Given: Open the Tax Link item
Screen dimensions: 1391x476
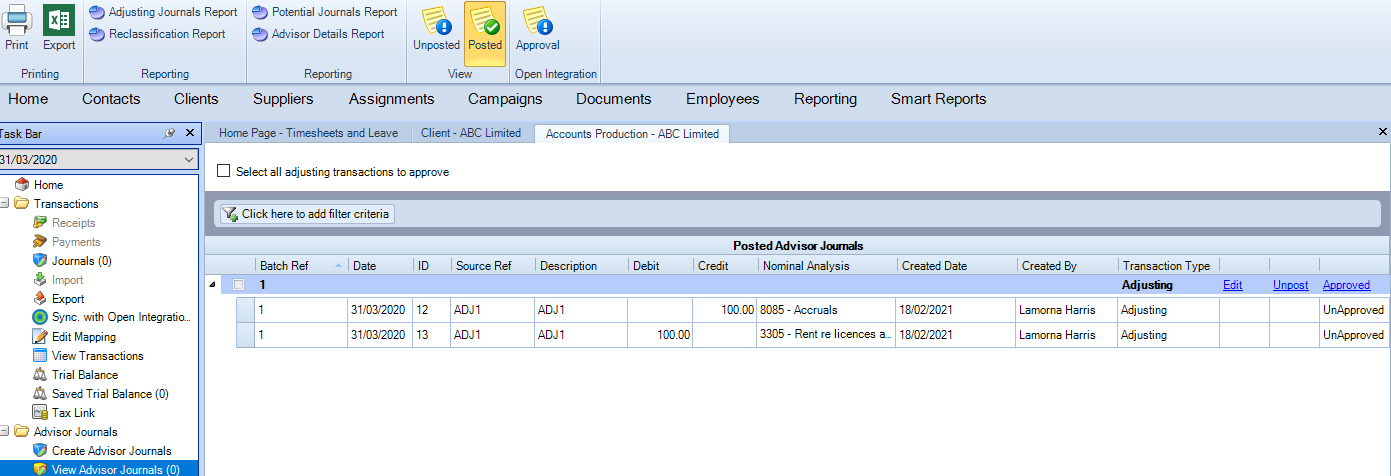Looking at the screenshot, I should point(66,413).
